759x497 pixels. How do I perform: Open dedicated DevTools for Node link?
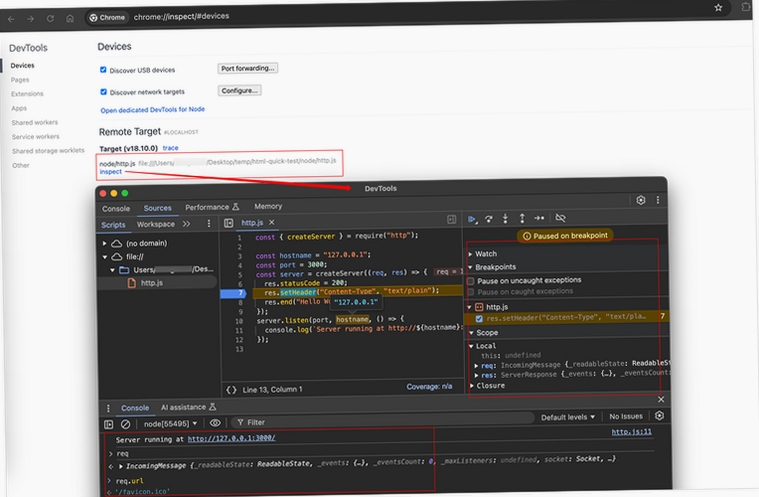tap(152, 110)
